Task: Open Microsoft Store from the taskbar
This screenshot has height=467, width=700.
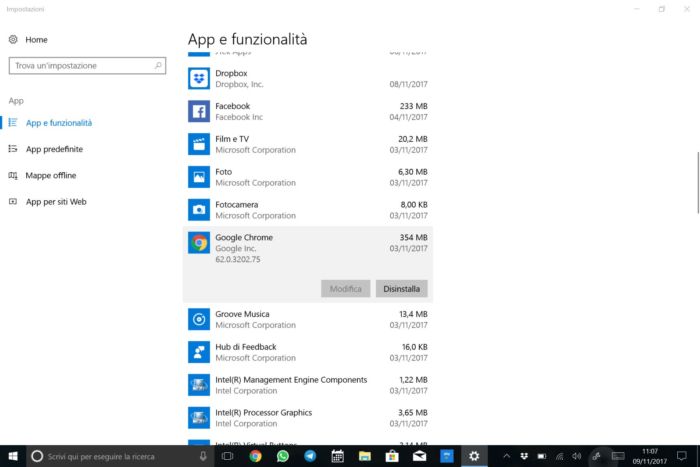Action: [392, 456]
